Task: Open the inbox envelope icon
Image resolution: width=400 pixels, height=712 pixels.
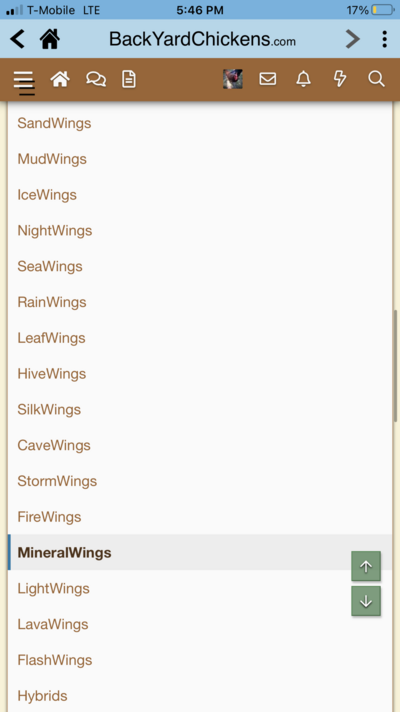Action: pyautogui.click(x=268, y=79)
